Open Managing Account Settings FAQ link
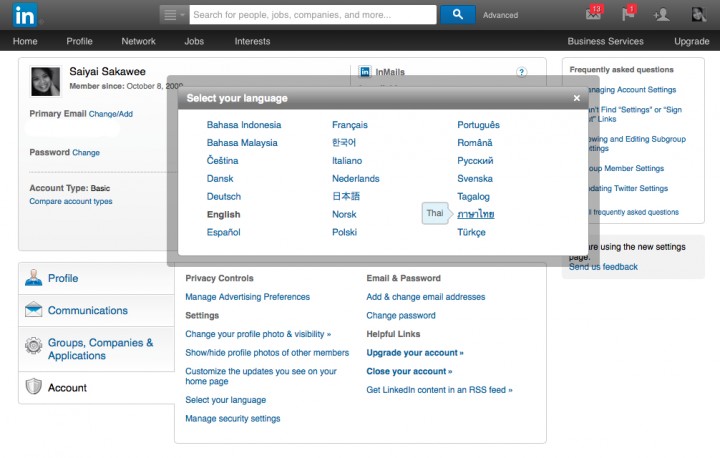Image resolution: width=720 pixels, height=458 pixels. 632,90
